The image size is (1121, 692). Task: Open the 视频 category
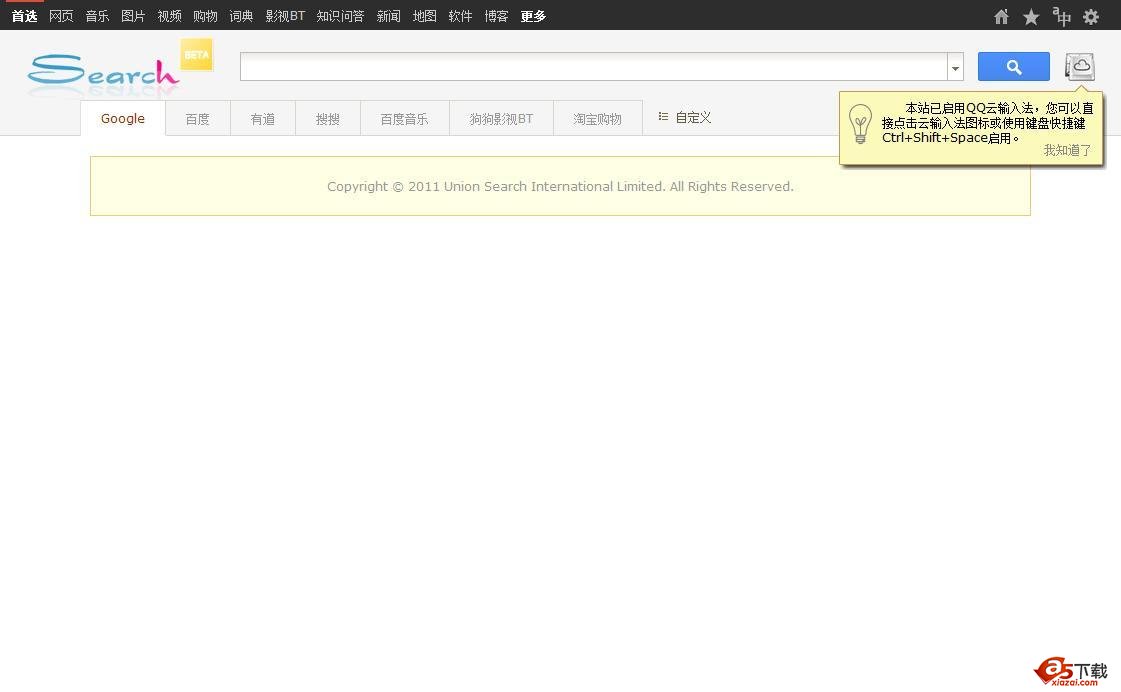pos(169,16)
